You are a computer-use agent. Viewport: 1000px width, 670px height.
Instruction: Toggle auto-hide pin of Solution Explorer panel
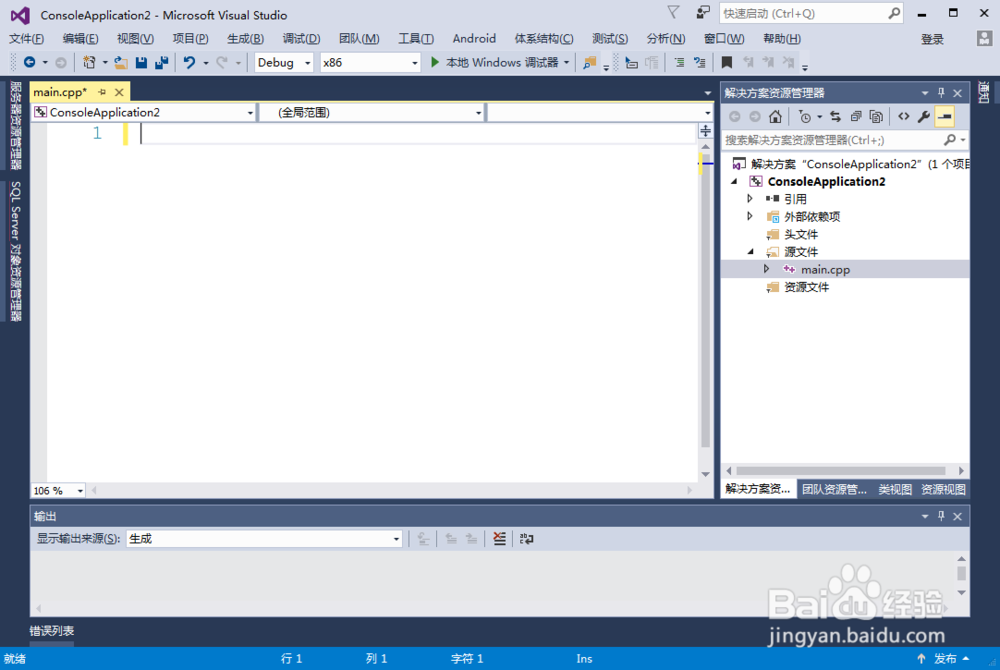(941, 93)
